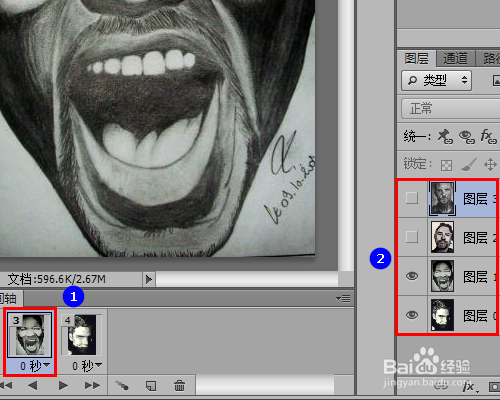This screenshot has height=400, width=500.
Task: Click the 图层 1 layer name
Action: pyautogui.click(x=480, y=277)
